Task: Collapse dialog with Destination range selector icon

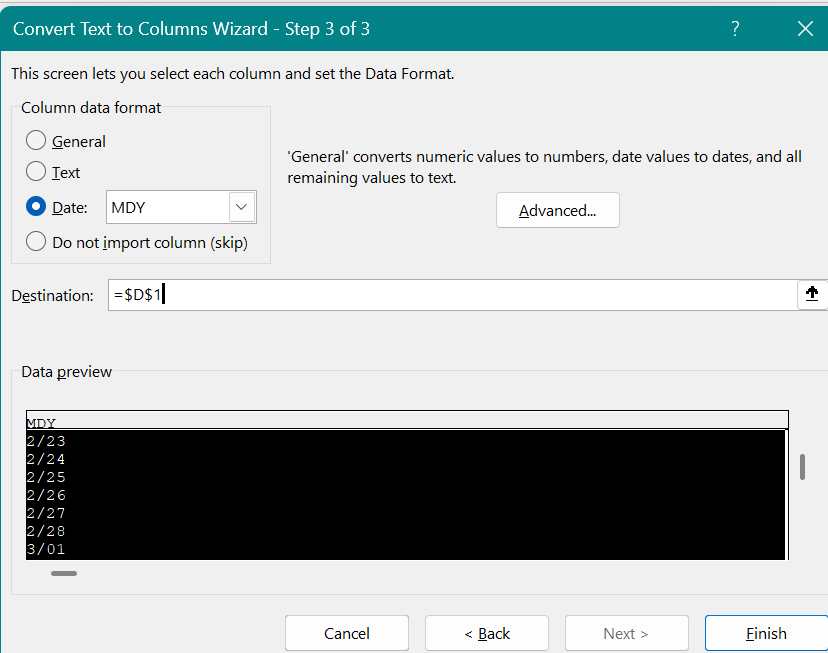Action: click(x=812, y=294)
